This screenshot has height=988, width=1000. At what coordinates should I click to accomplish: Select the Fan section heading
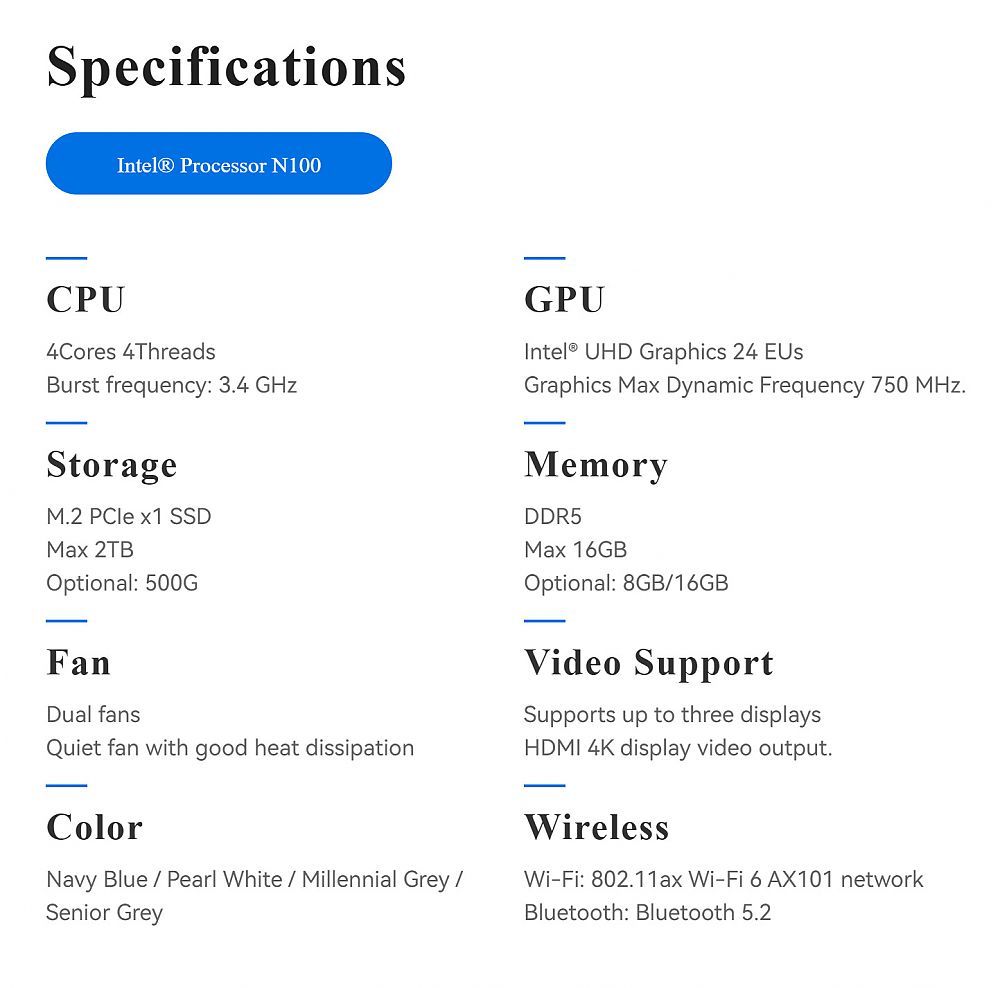[x=78, y=662]
